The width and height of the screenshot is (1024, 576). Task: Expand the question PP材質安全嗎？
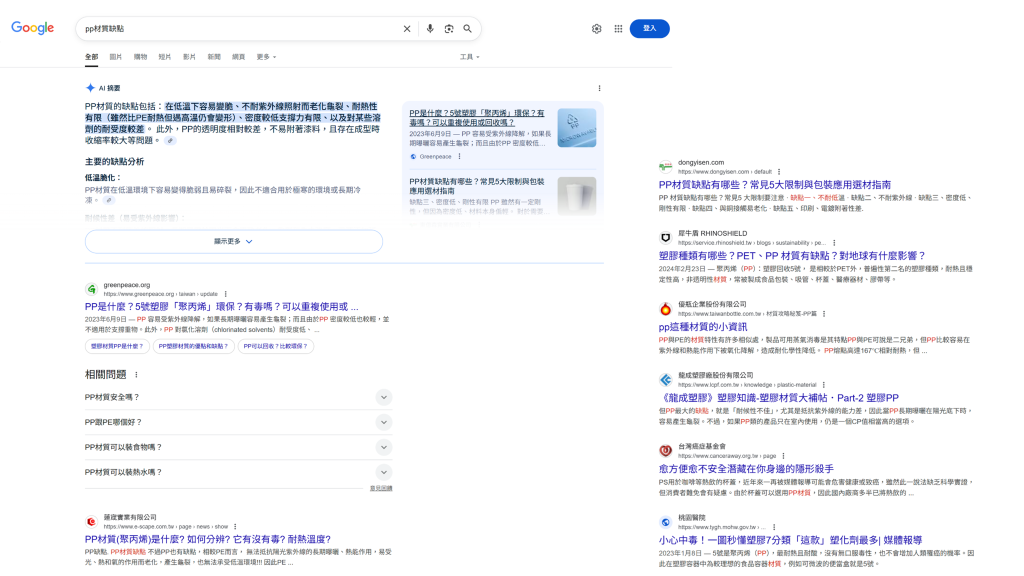click(x=383, y=397)
